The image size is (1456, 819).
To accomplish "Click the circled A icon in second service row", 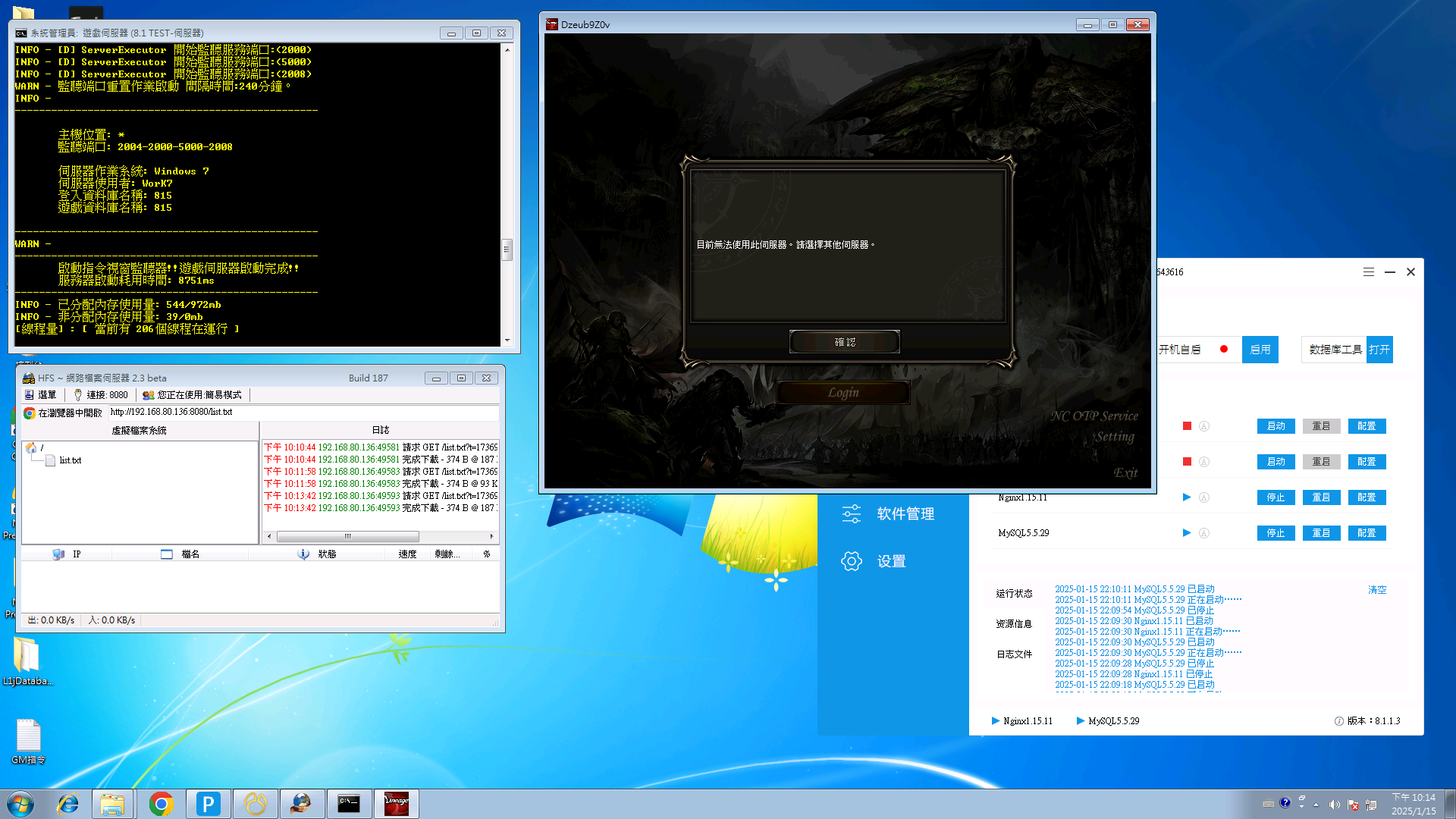I will (x=1204, y=462).
